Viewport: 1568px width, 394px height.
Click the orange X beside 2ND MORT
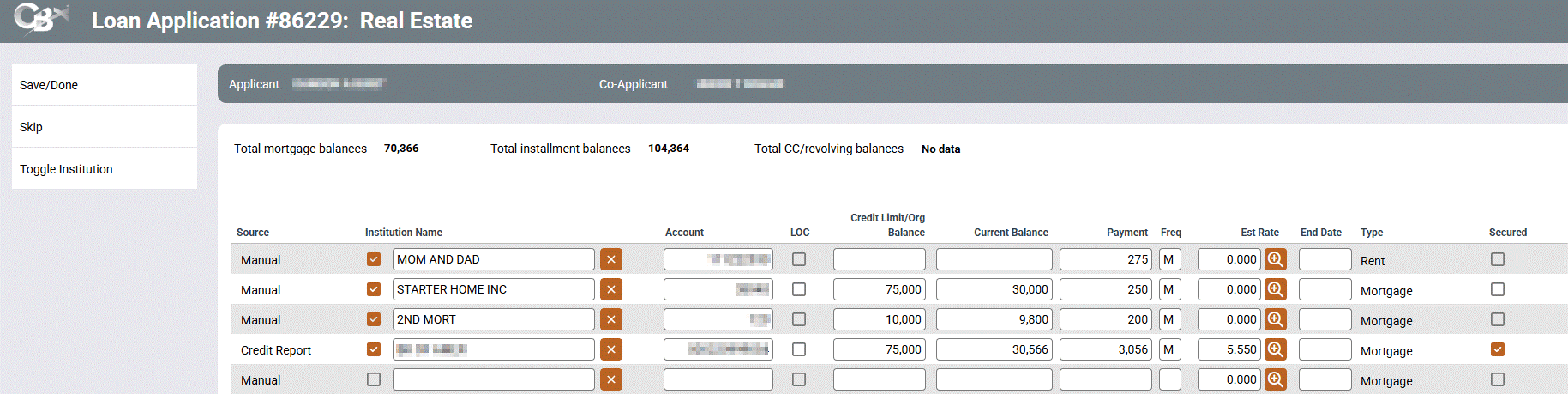coord(611,319)
